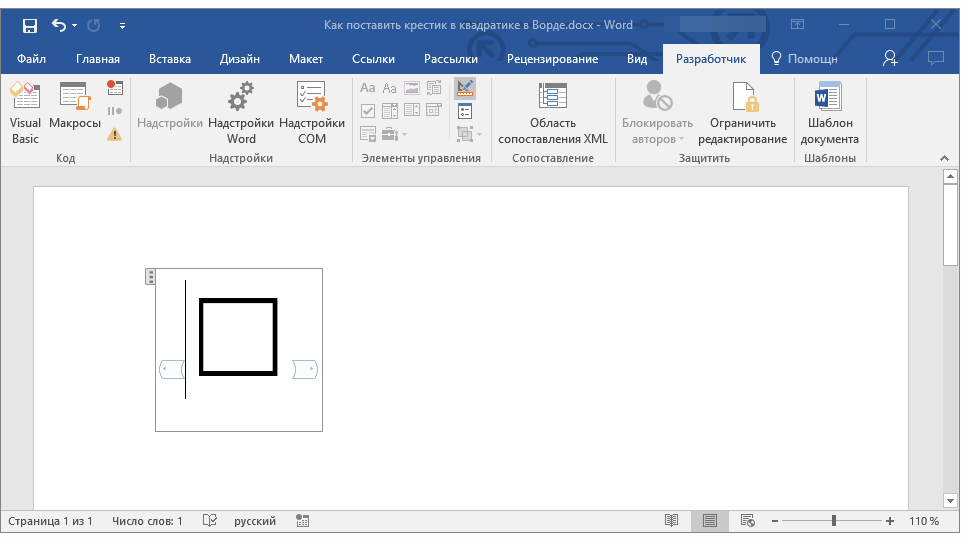Open the Рецензирование tab
968x541 pixels.
(552, 59)
